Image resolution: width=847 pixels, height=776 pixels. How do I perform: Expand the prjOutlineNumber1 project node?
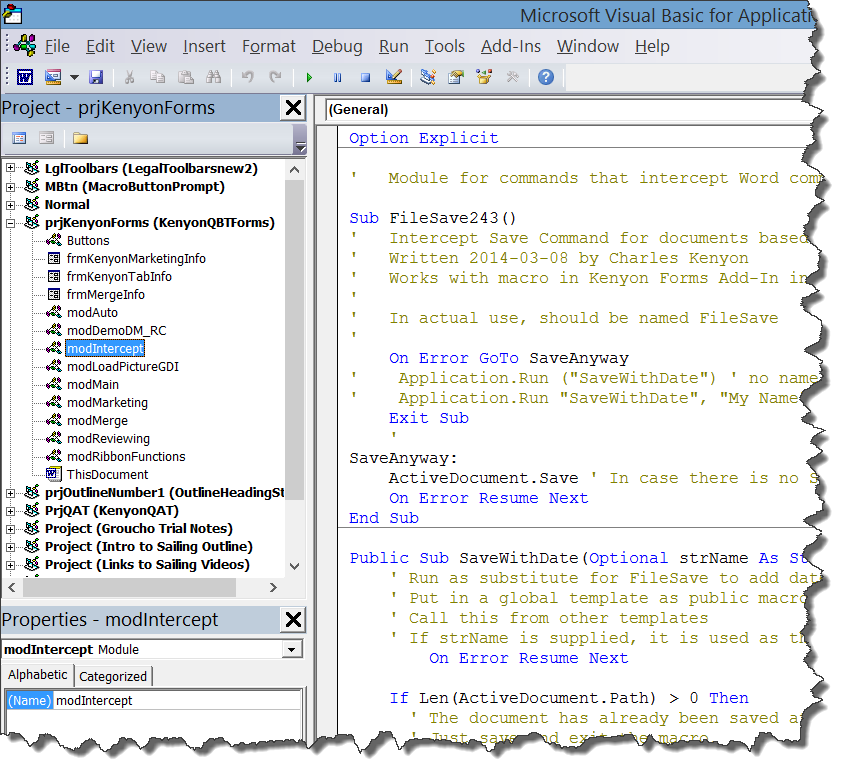click(10, 492)
